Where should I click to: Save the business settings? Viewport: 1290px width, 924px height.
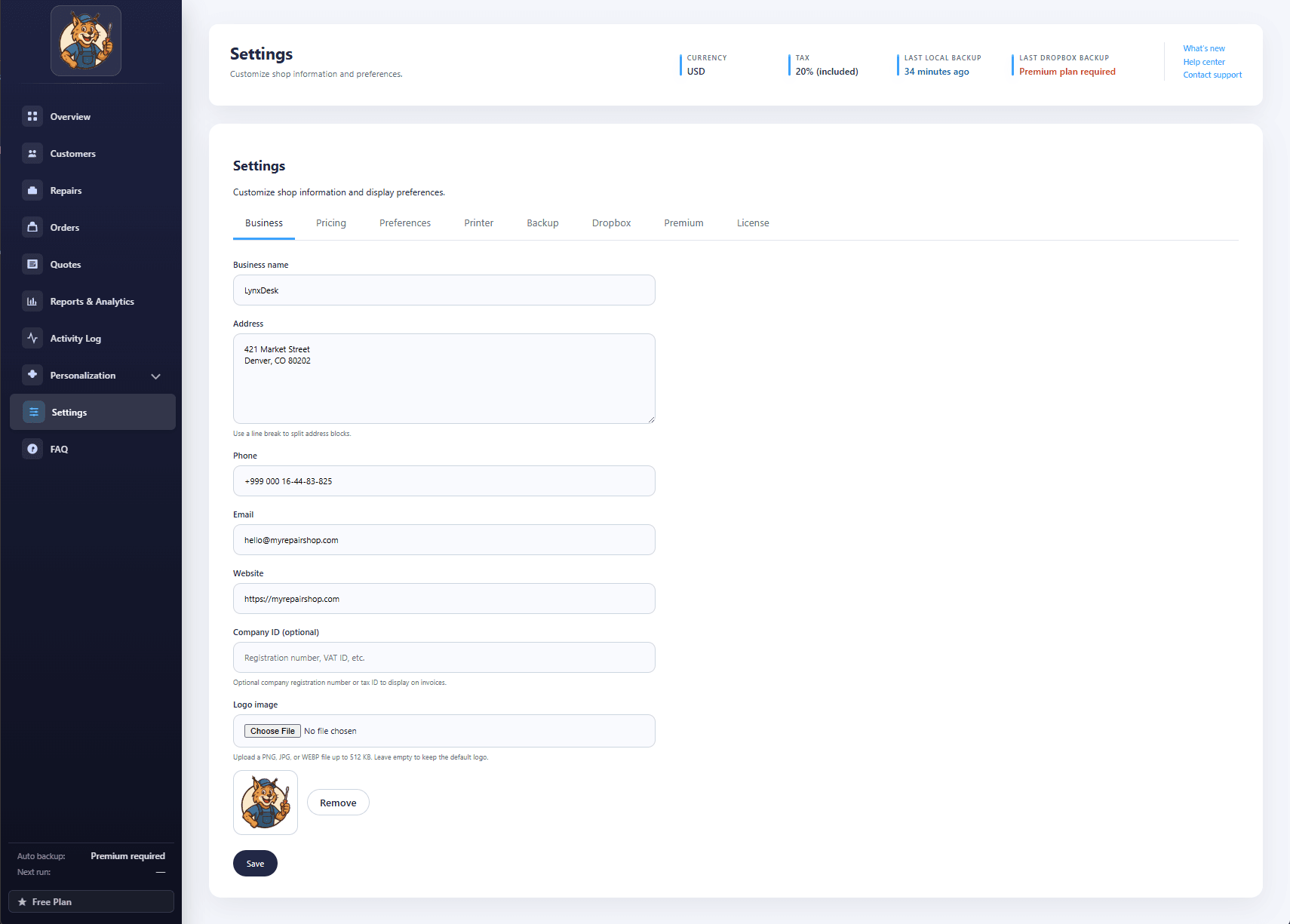pos(255,863)
